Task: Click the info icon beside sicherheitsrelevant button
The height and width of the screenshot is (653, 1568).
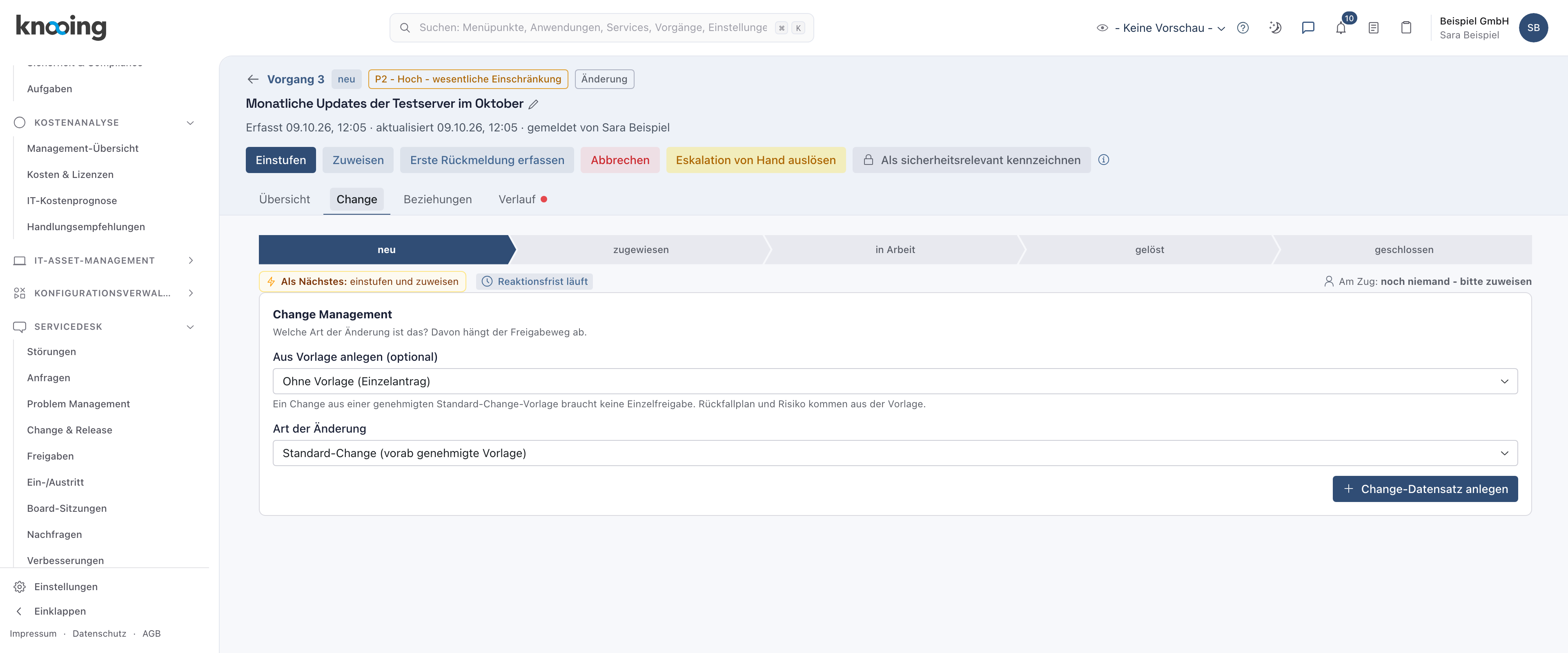Action: pyautogui.click(x=1104, y=160)
